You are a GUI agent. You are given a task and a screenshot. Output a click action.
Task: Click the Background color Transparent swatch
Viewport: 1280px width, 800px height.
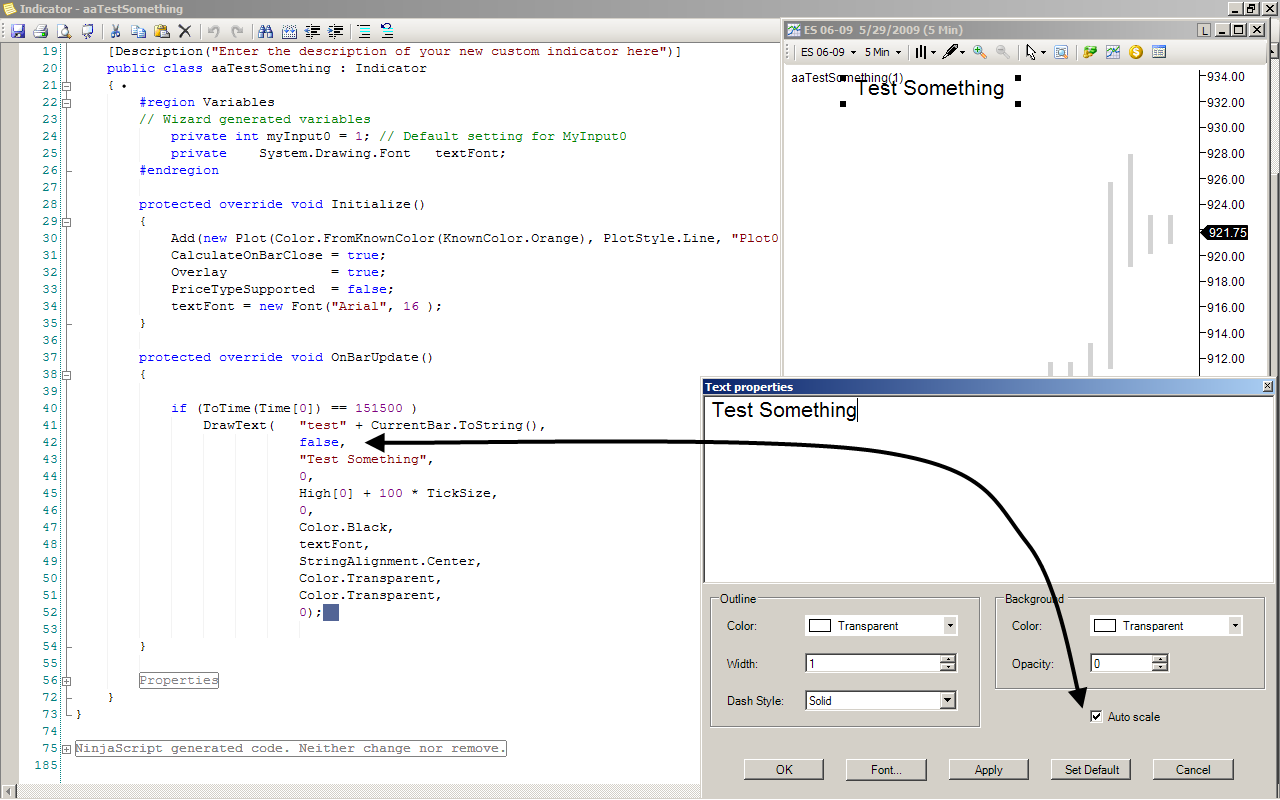point(1104,626)
